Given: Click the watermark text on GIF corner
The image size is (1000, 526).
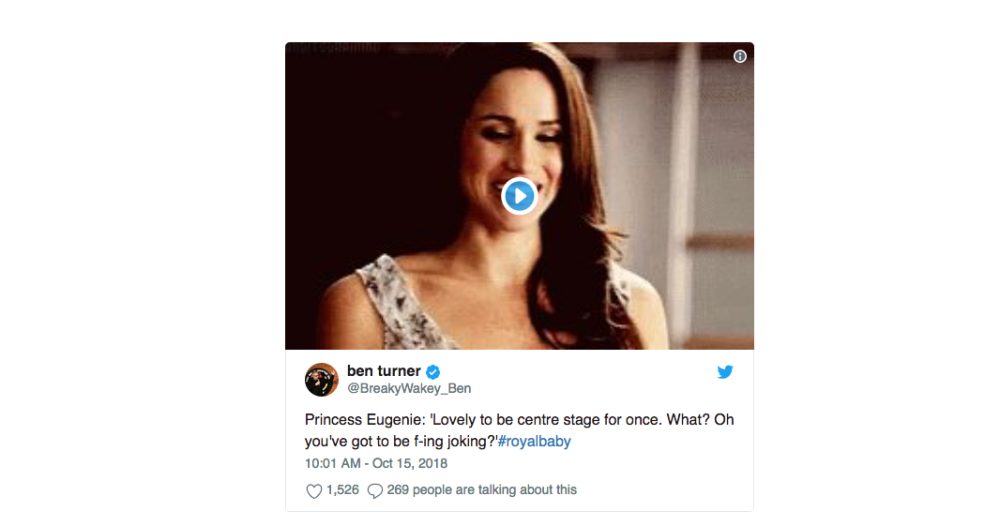Looking at the screenshot, I should pyautogui.click(x=333, y=48).
